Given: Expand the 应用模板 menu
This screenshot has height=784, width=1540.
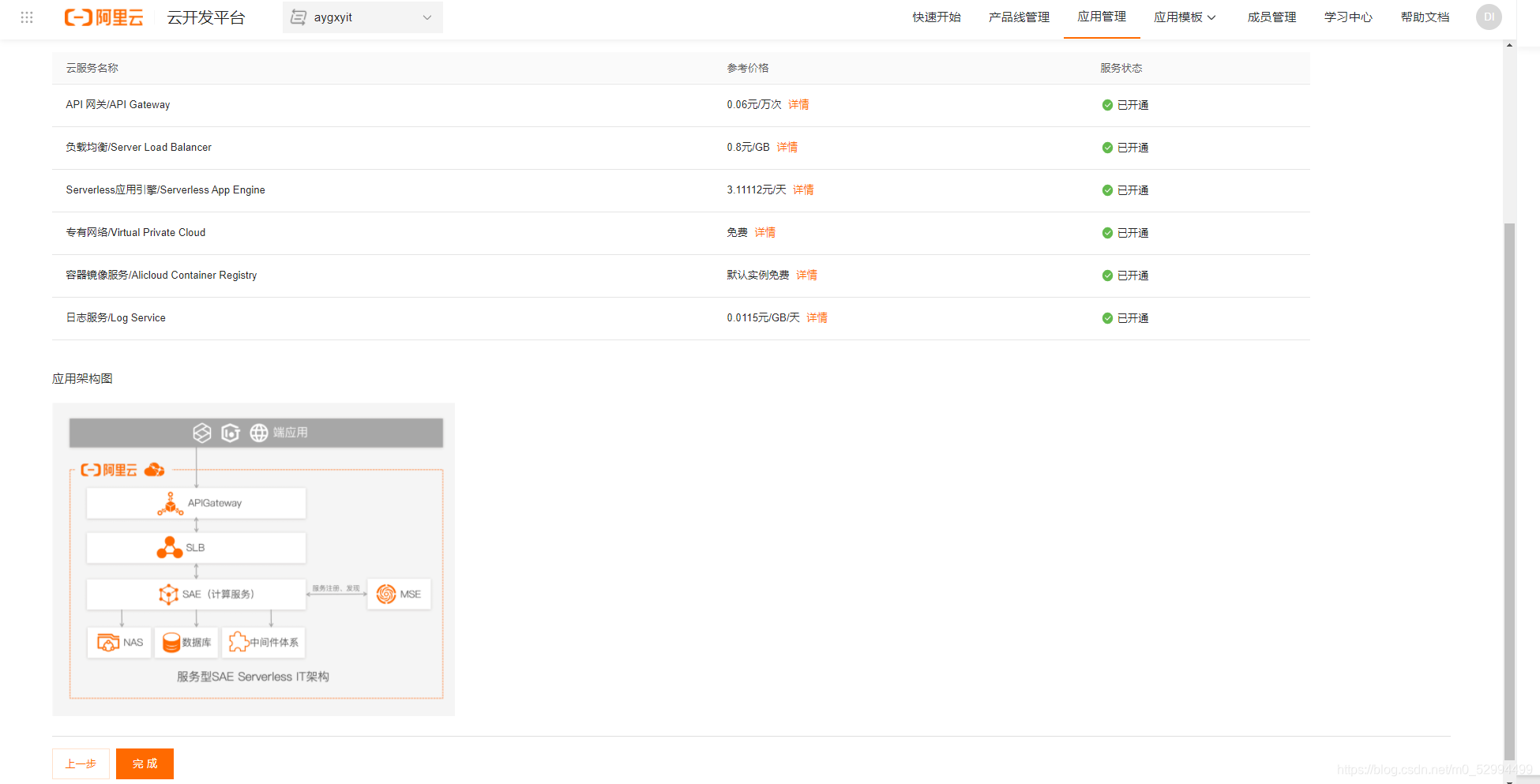Looking at the screenshot, I should pyautogui.click(x=1185, y=17).
